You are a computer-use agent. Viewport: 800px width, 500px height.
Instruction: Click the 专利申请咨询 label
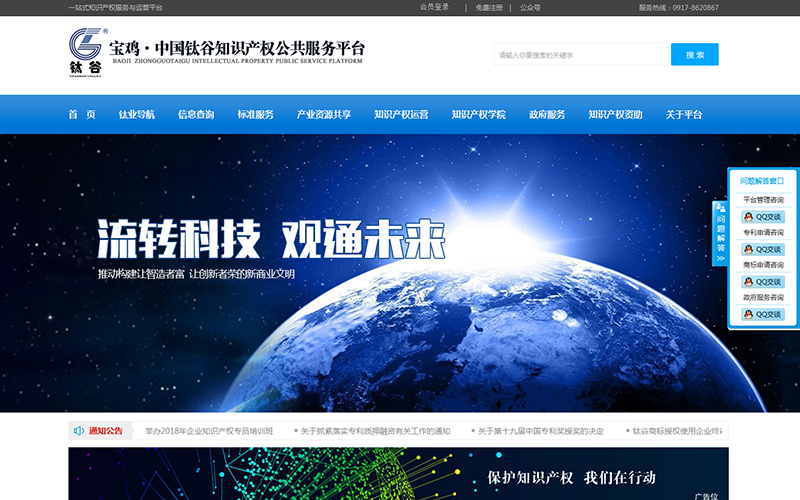(763, 233)
